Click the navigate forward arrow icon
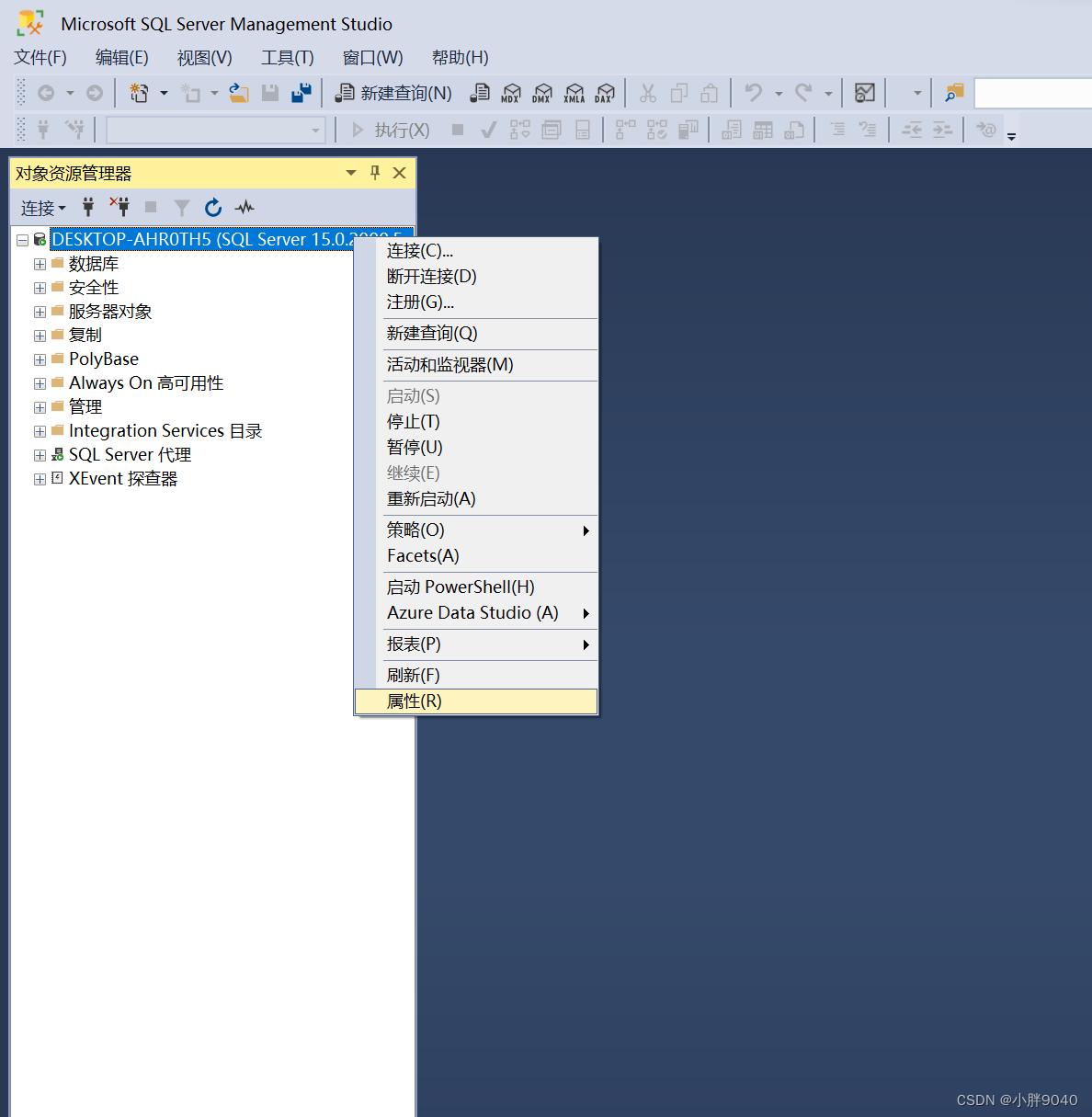The width and height of the screenshot is (1092, 1117). [95, 93]
